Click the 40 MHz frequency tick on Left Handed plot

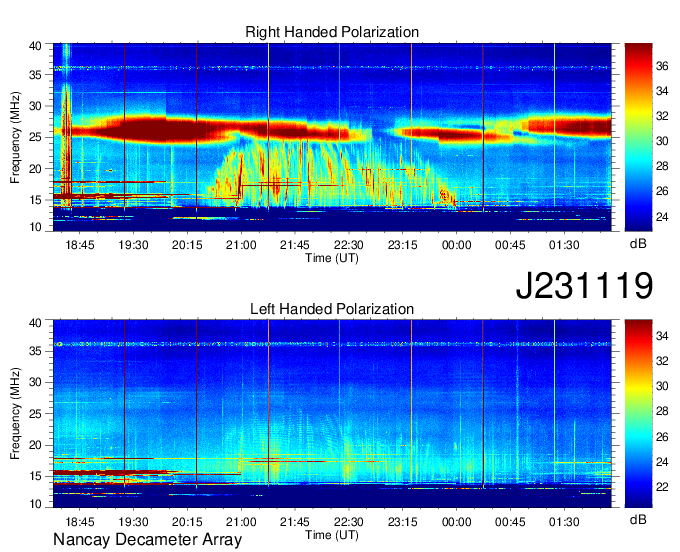tap(35, 323)
